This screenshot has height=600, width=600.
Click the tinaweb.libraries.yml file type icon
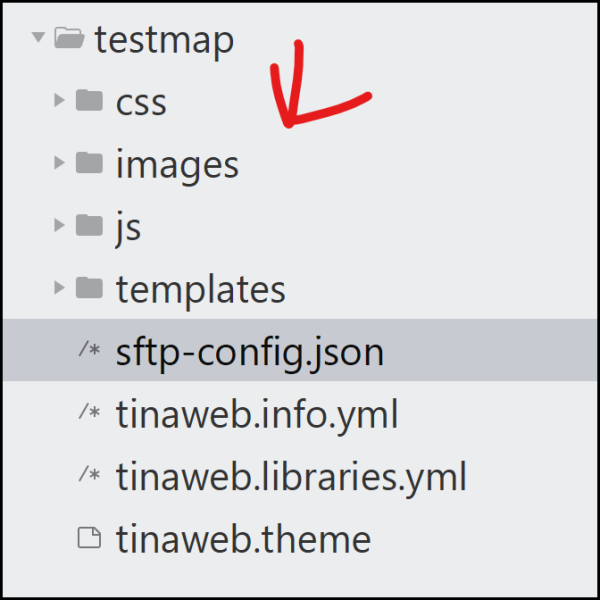pos(89,476)
